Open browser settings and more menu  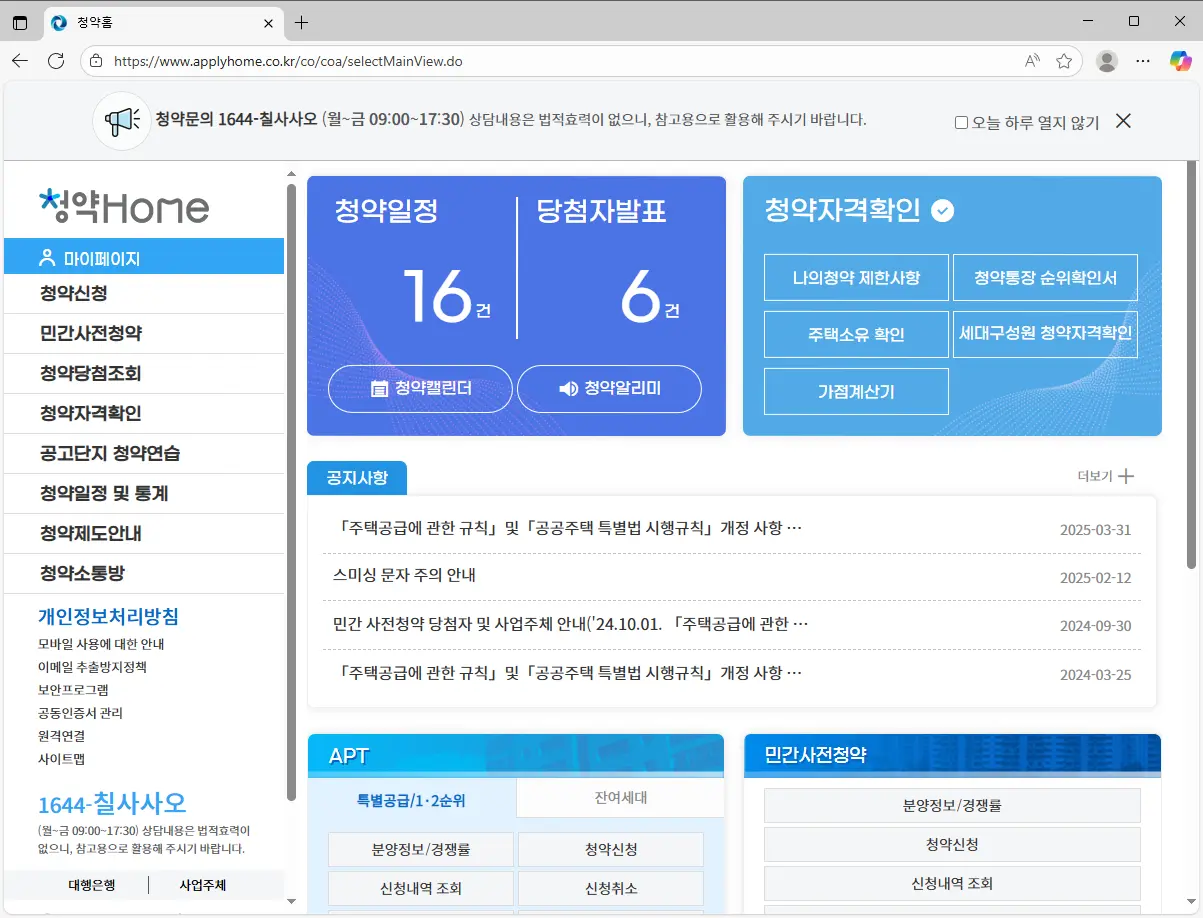[1143, 61]
